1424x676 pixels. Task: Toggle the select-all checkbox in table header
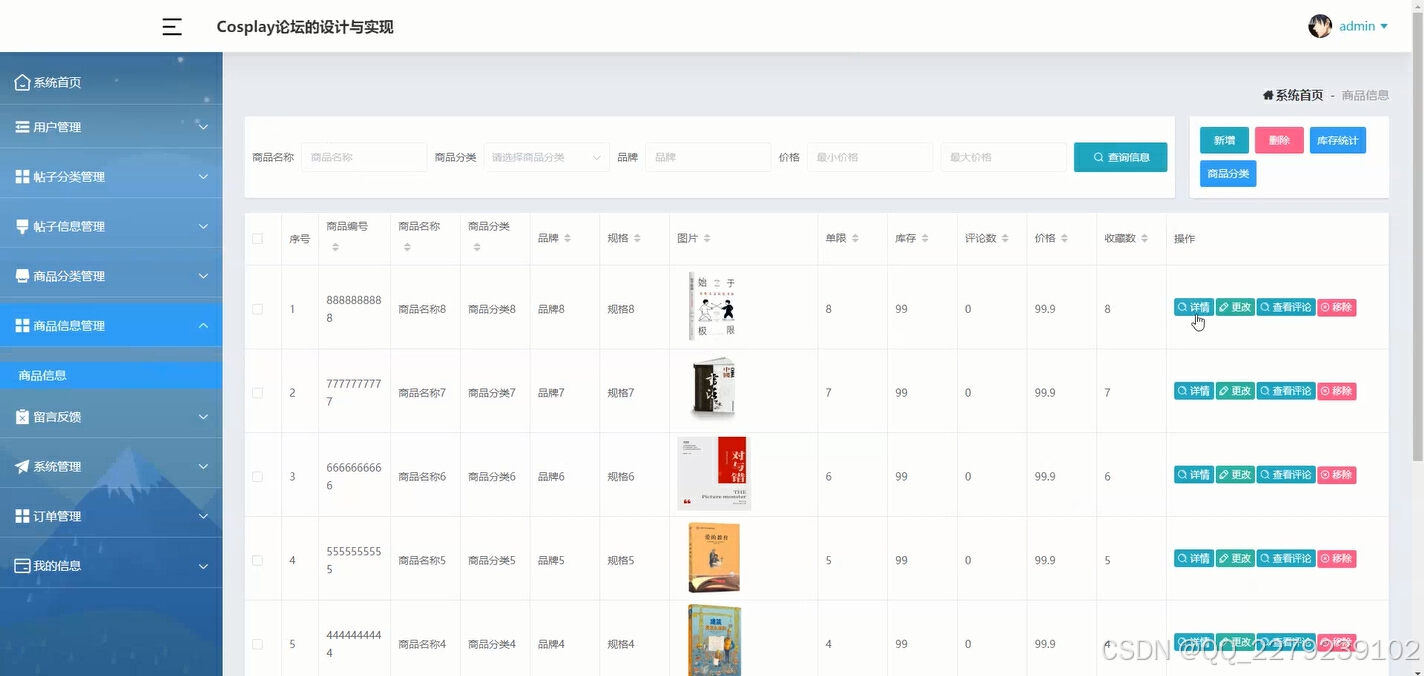pyautogui.click(x=257, y=238)
